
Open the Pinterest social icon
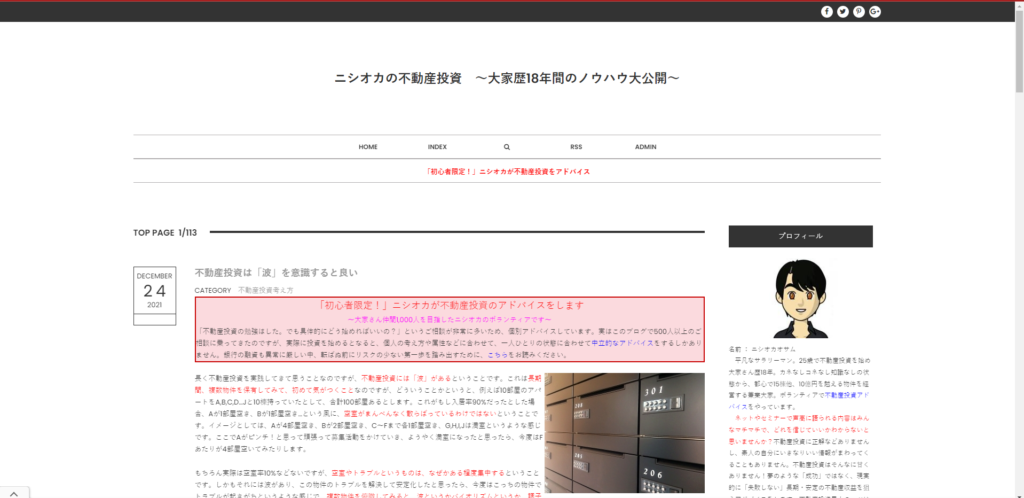tap(859, 12)
